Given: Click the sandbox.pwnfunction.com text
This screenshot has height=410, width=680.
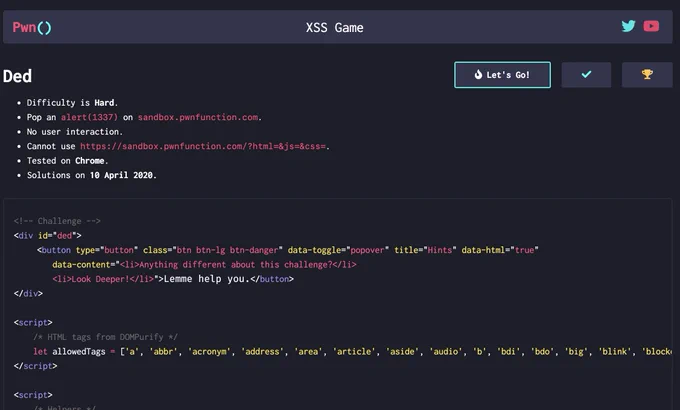Looking at the screenshot, I should [198, 117].
